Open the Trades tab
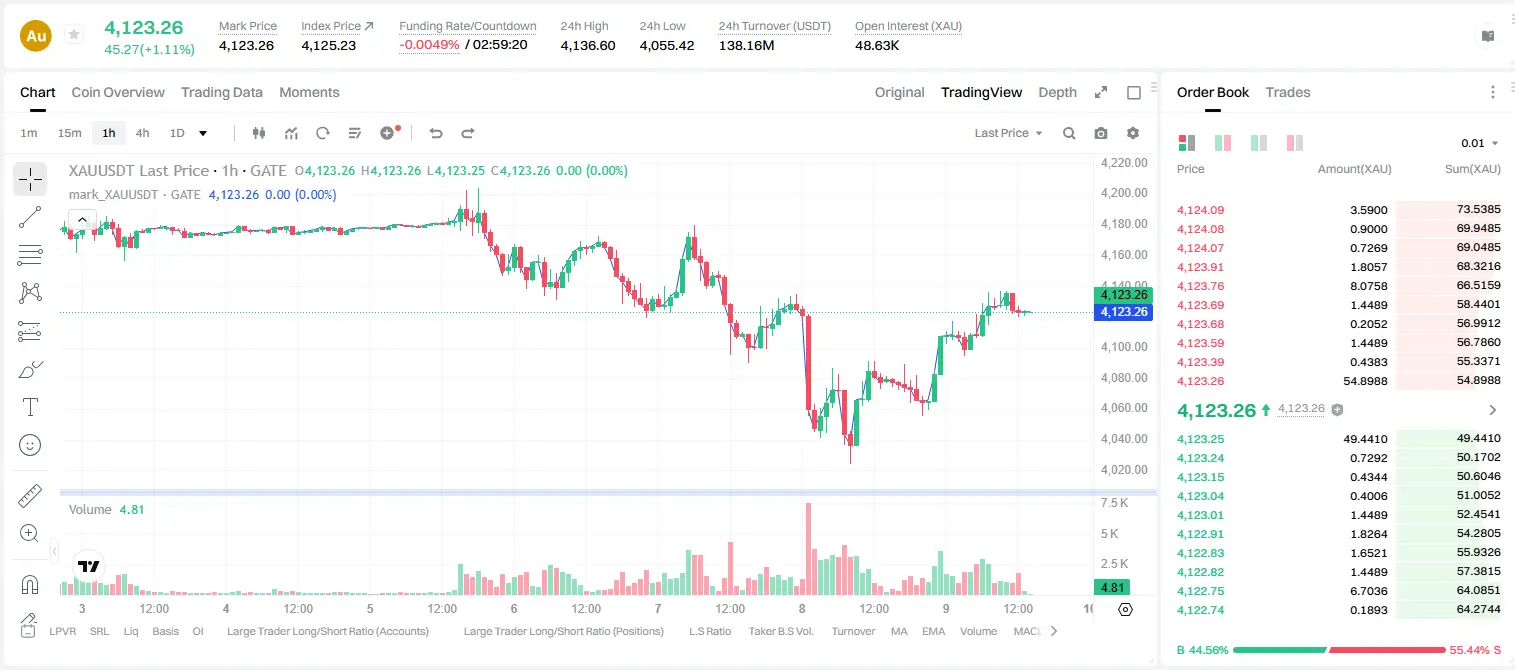 coord(1288,92)
